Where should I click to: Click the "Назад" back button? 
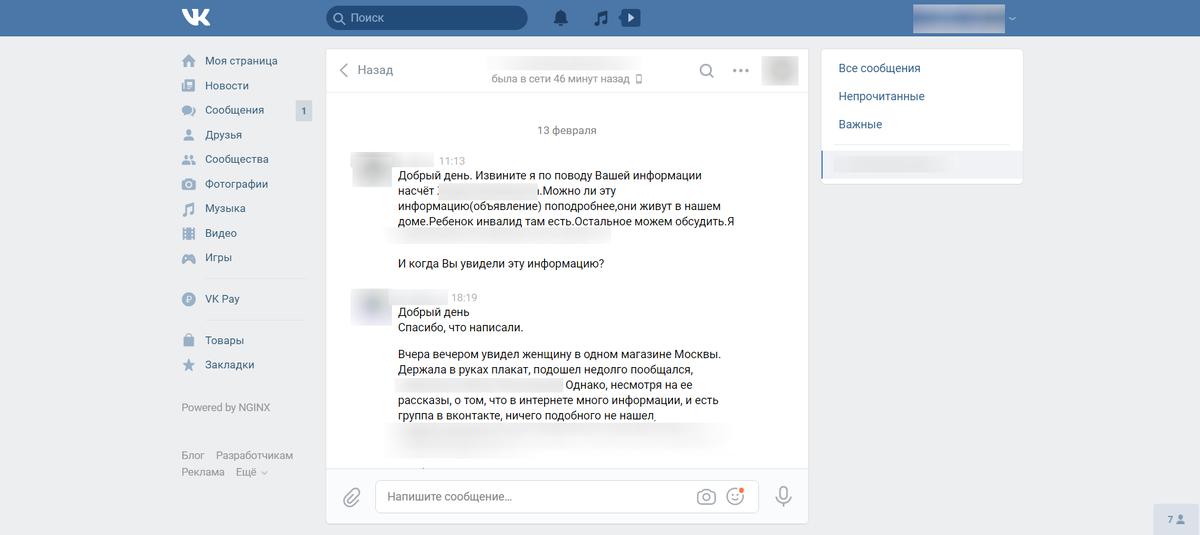(366, 70)
